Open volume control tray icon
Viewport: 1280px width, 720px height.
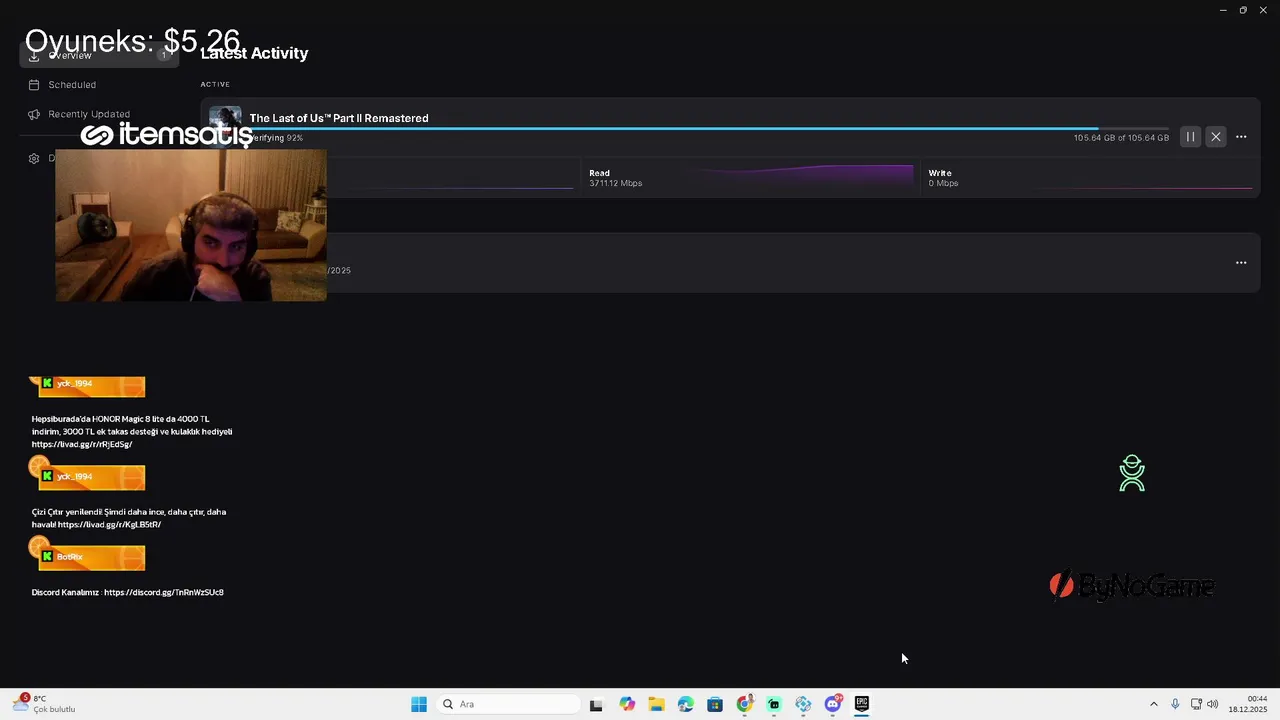point(1212,704)
